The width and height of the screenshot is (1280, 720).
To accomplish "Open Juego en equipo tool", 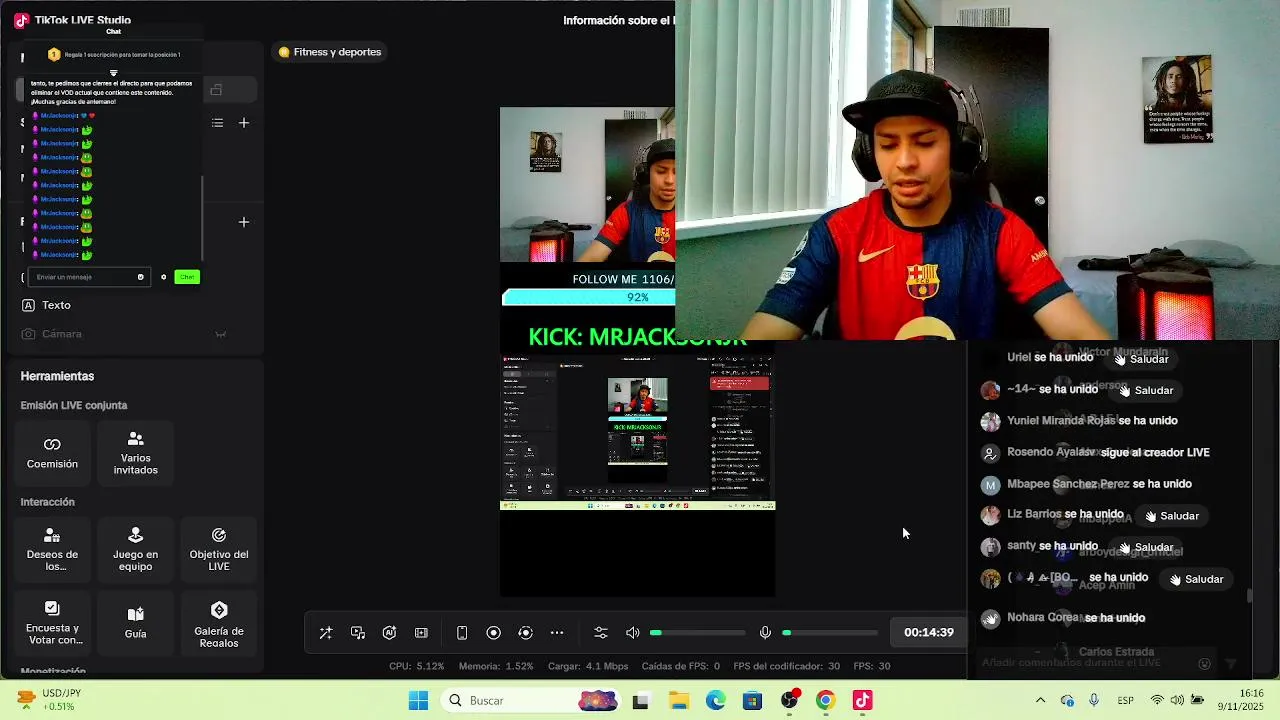I will [x=136, y=549].
